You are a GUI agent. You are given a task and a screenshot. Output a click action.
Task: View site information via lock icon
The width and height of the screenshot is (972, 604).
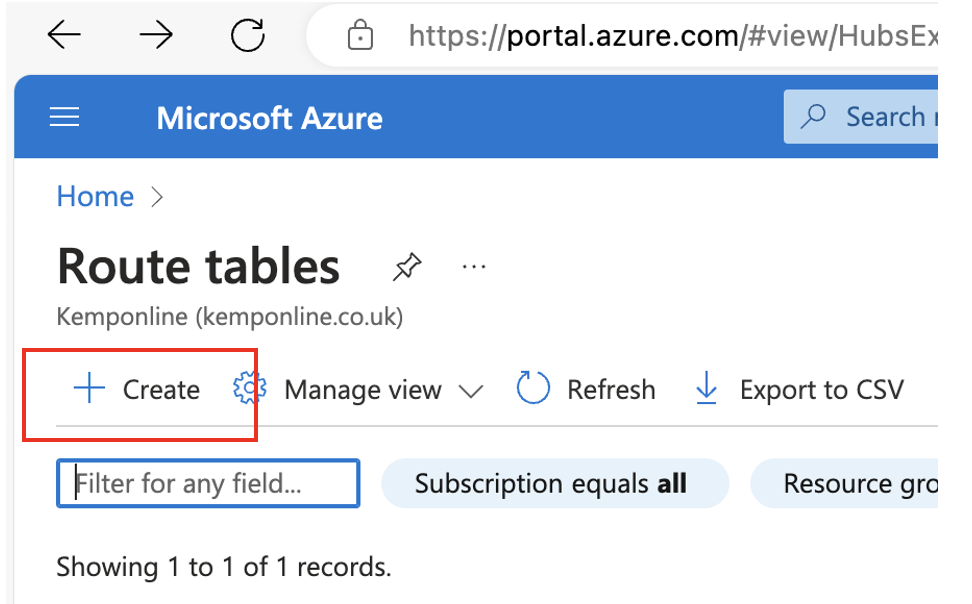tap(359, 37)
